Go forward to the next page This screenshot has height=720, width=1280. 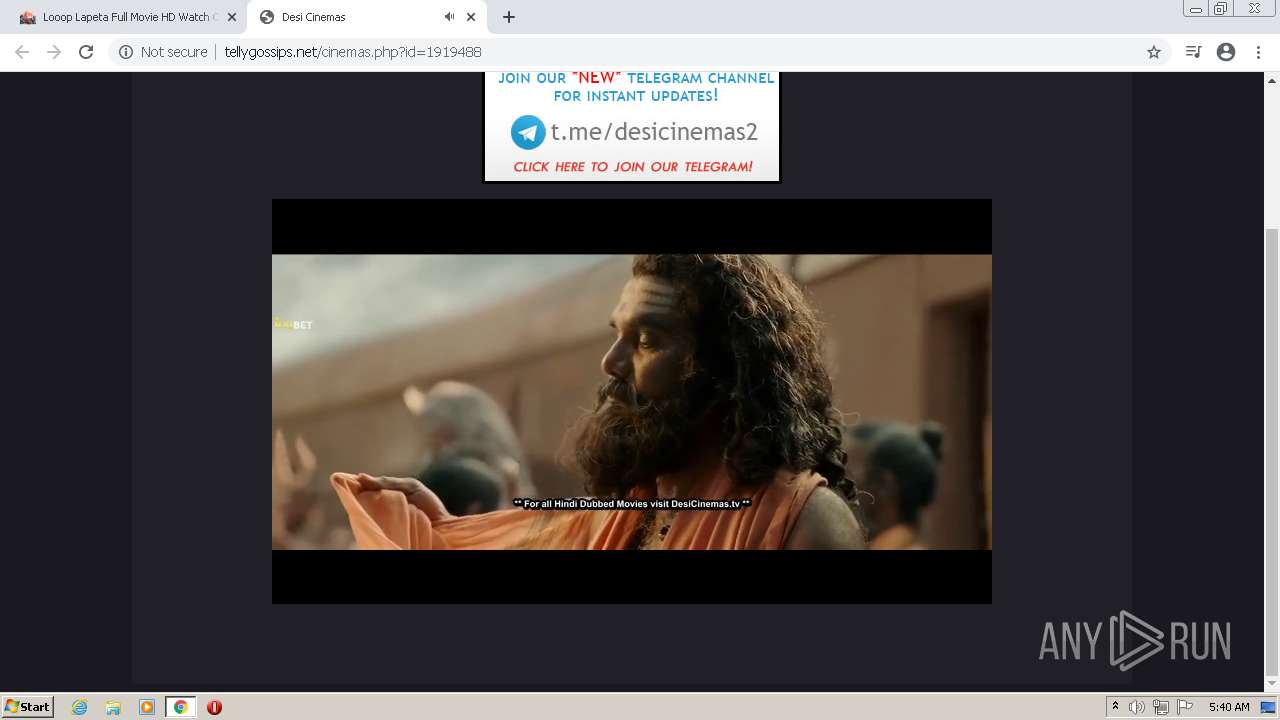(x=54, y=52)
